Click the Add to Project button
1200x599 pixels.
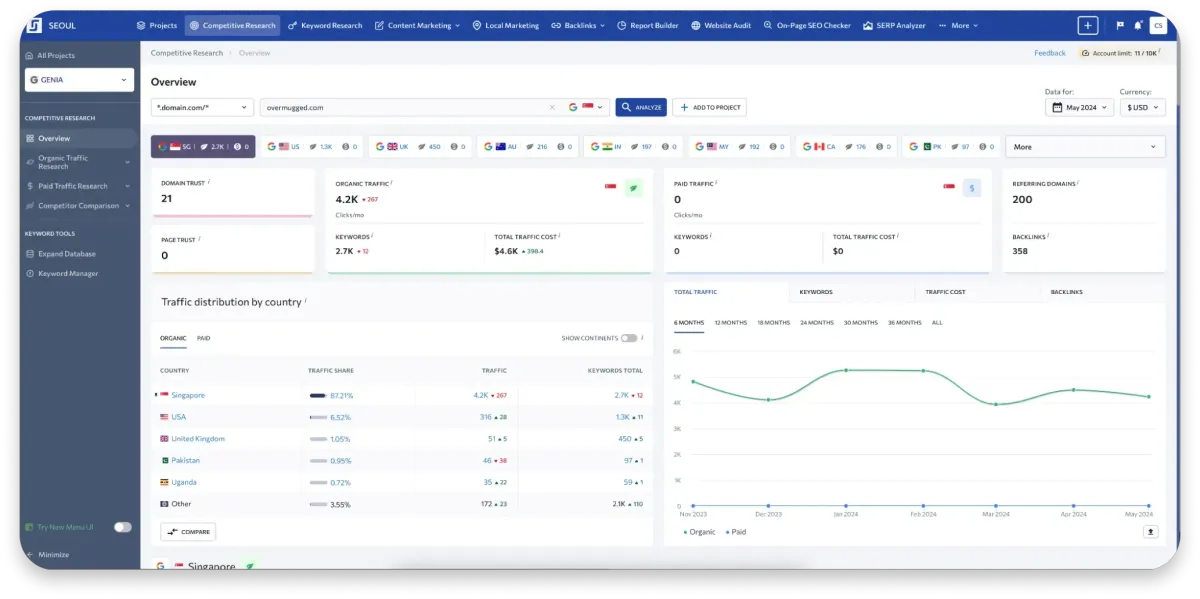coord(709,107)
